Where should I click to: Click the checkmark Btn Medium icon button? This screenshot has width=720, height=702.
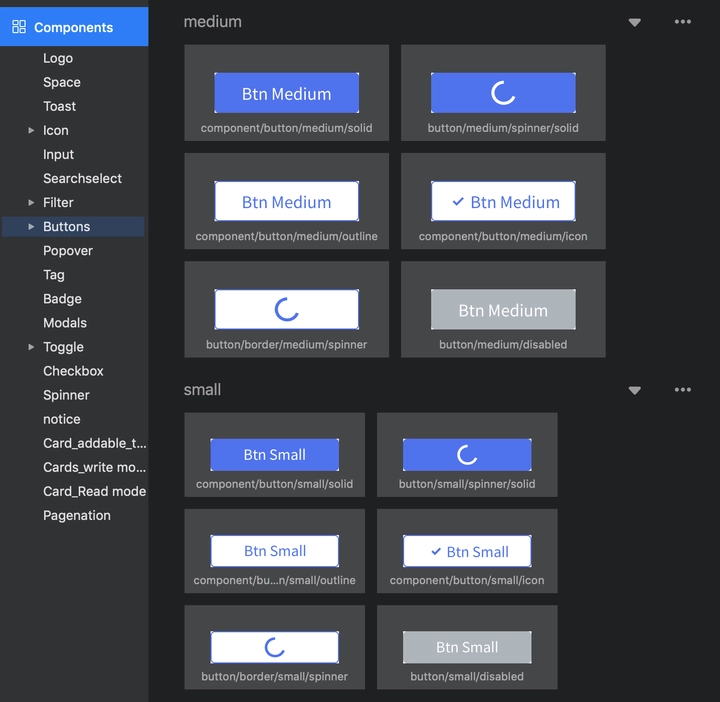point(503,201)
